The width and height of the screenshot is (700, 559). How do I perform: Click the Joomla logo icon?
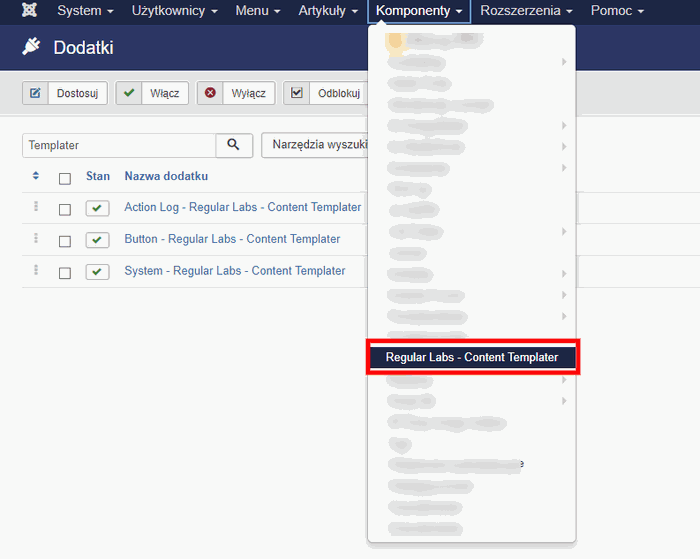pos(29,10)
